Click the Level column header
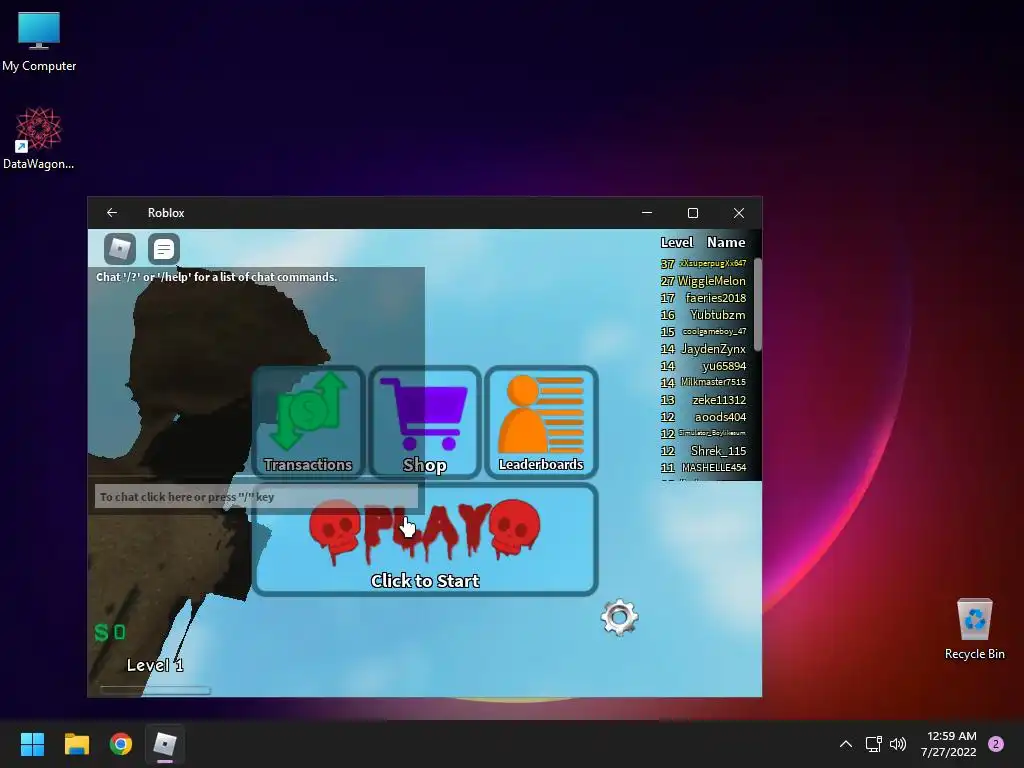 coord(677,242)
